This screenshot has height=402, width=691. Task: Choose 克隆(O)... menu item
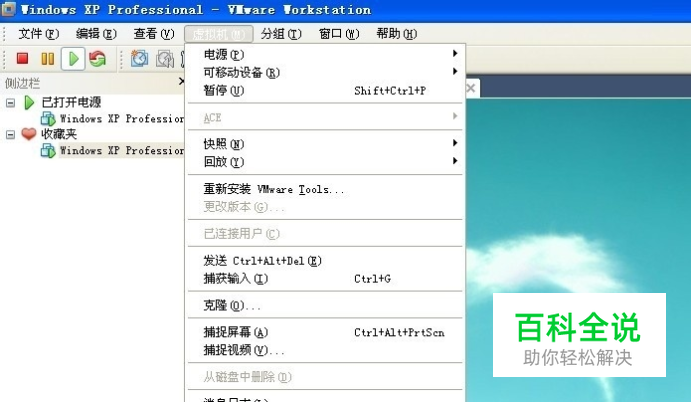[x=325, y=305]
